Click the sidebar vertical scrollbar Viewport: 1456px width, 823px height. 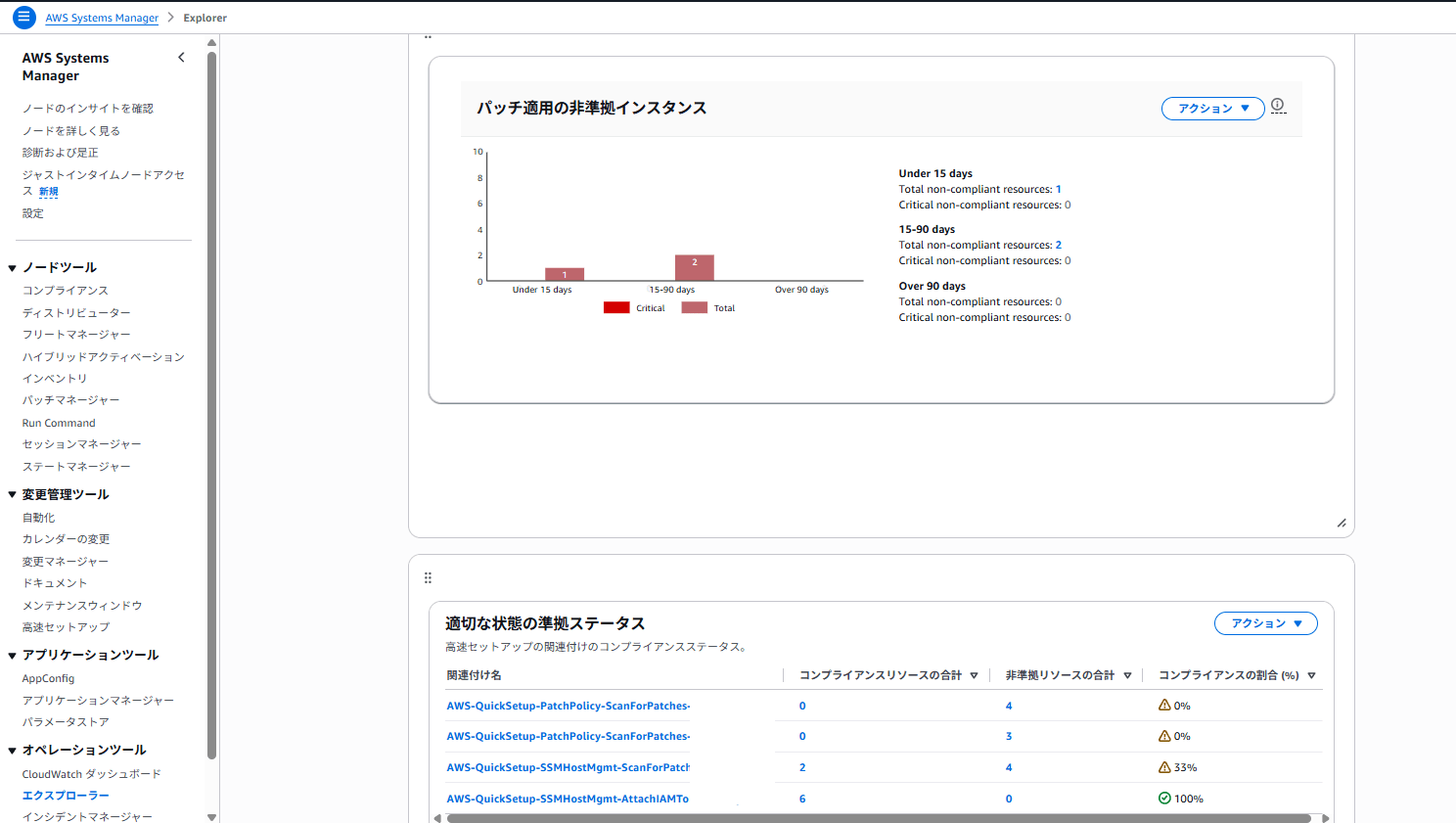coord(211,405)
